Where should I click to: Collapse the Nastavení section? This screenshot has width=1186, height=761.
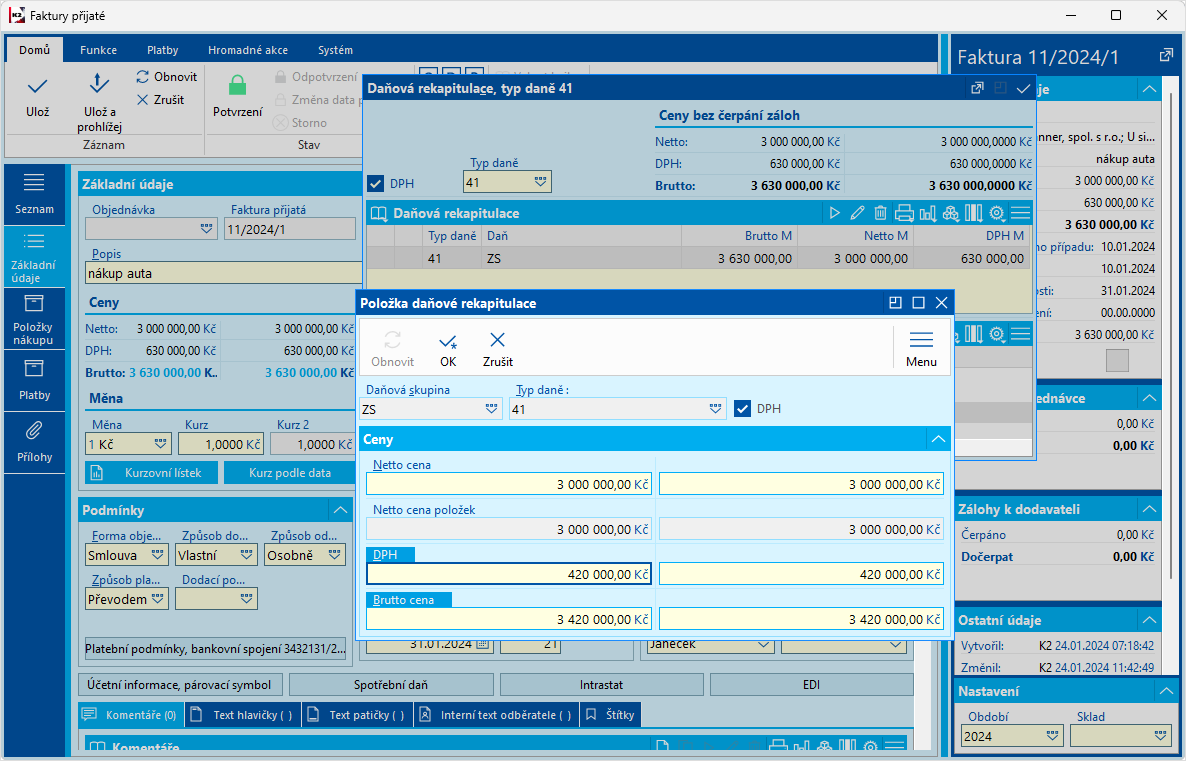click(1164, 691)
